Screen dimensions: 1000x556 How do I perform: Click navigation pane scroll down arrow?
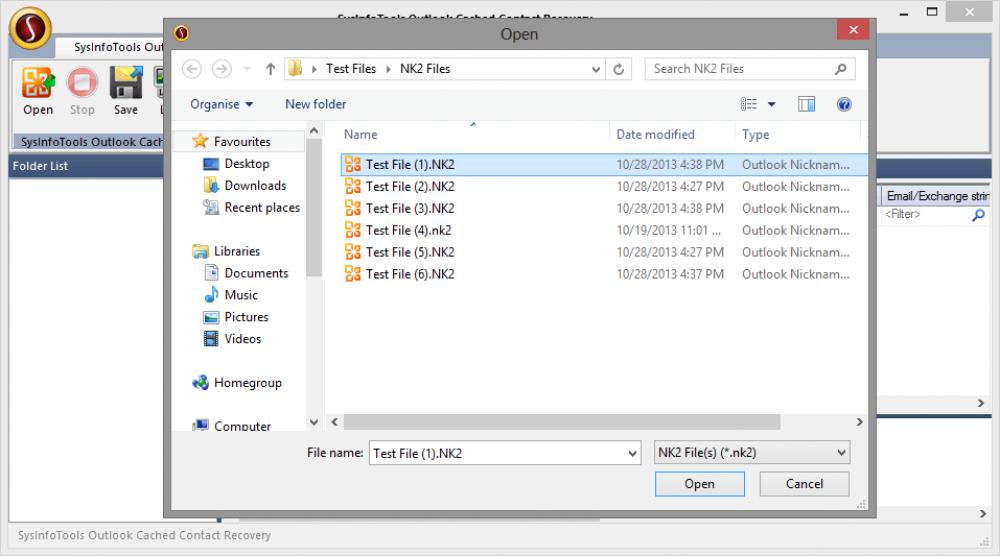tap(314, 422)
